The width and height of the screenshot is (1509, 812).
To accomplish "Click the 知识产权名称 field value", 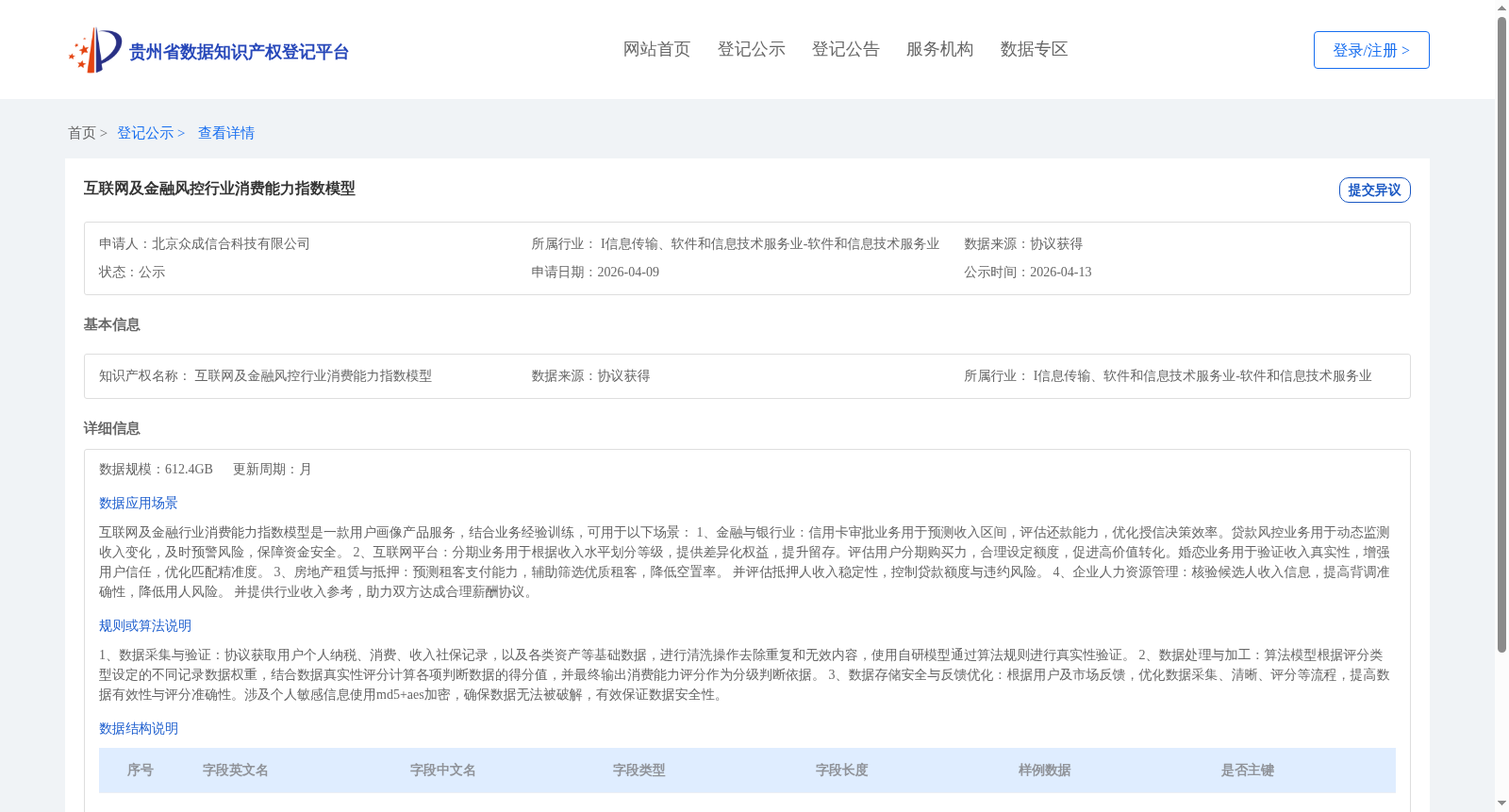I will point(313,376).
